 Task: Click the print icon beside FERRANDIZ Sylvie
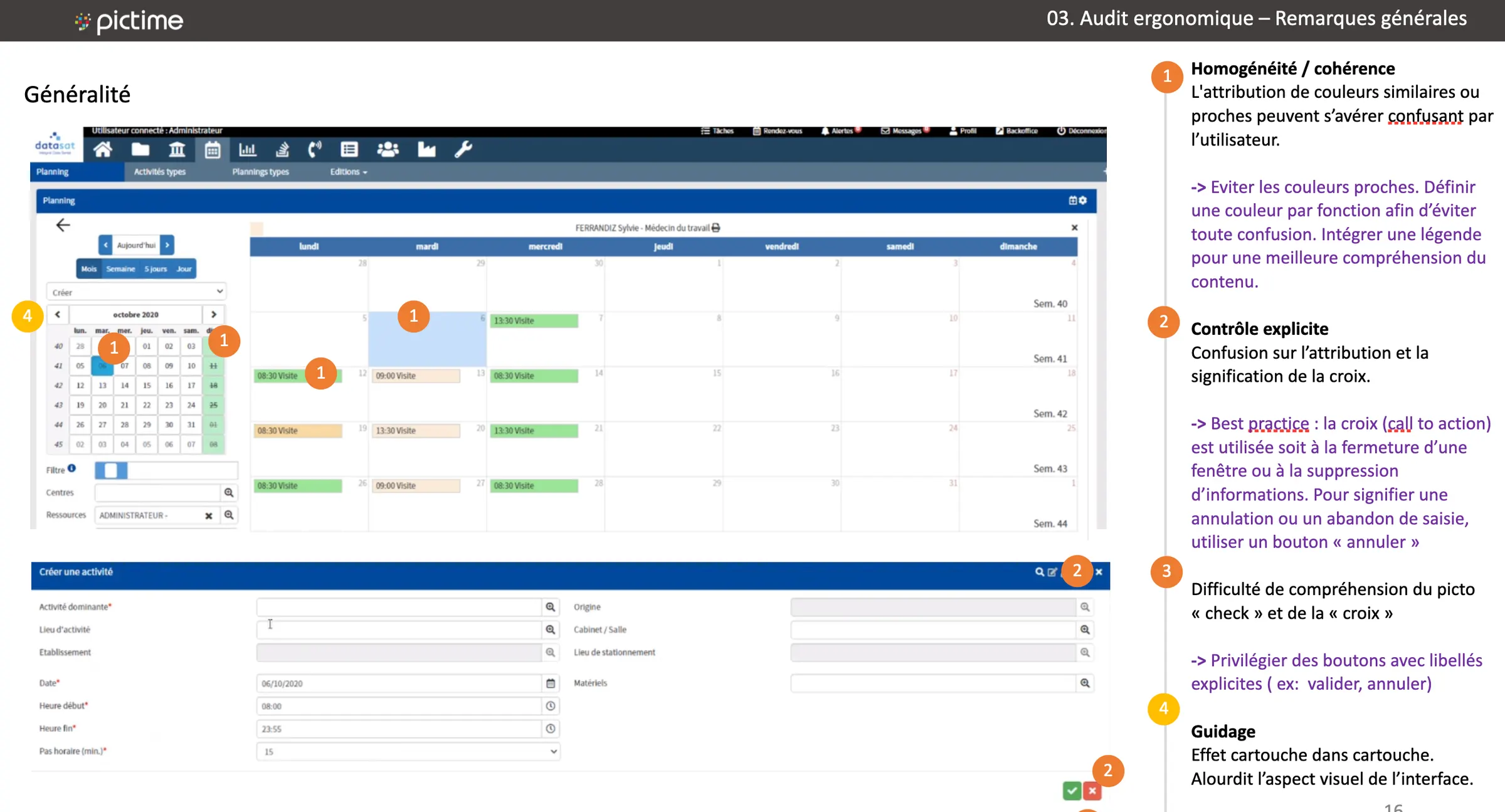pyautogui.click(x=716, y=228)
